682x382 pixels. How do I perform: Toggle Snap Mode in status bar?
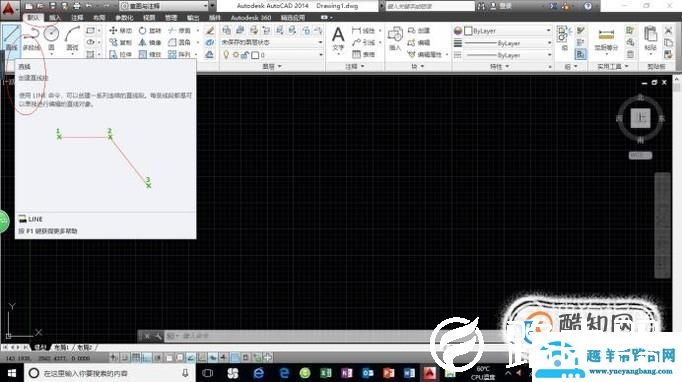click(124, 358)
